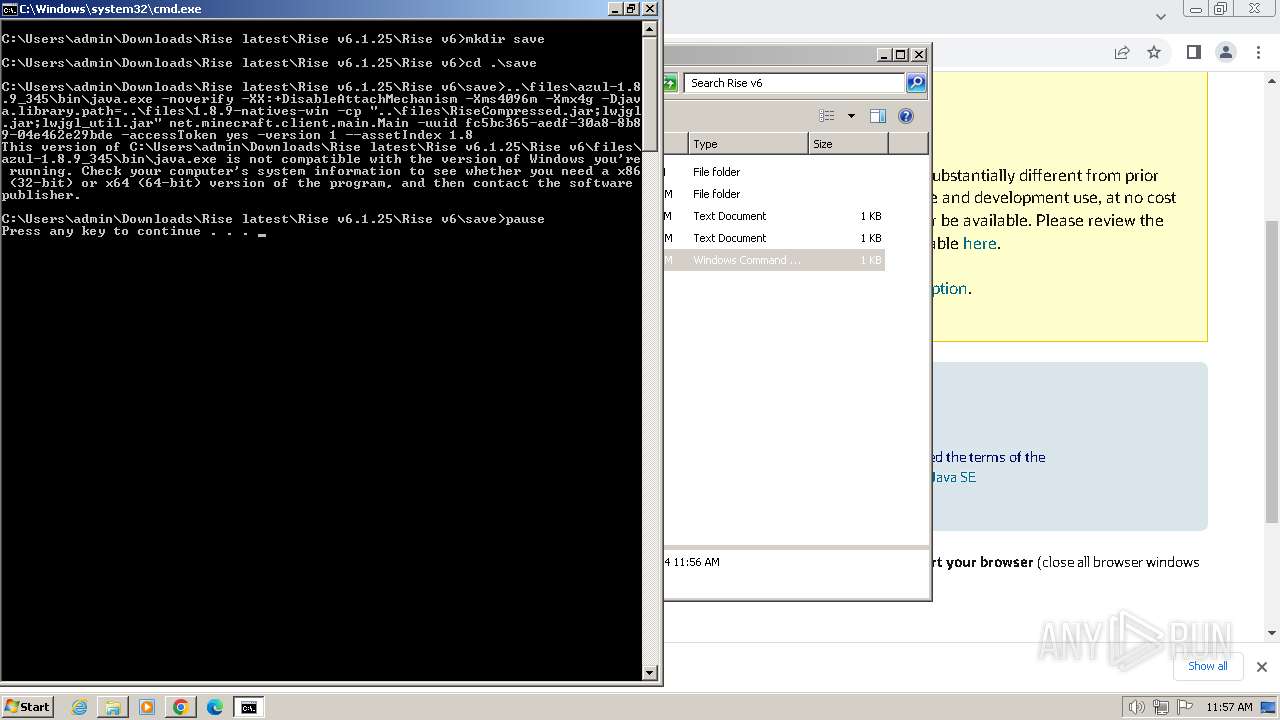The height and width of the screenshot is (720, 1280).
Task: Click the search magnifier button in Explorer
Action: tap(915, 83)
